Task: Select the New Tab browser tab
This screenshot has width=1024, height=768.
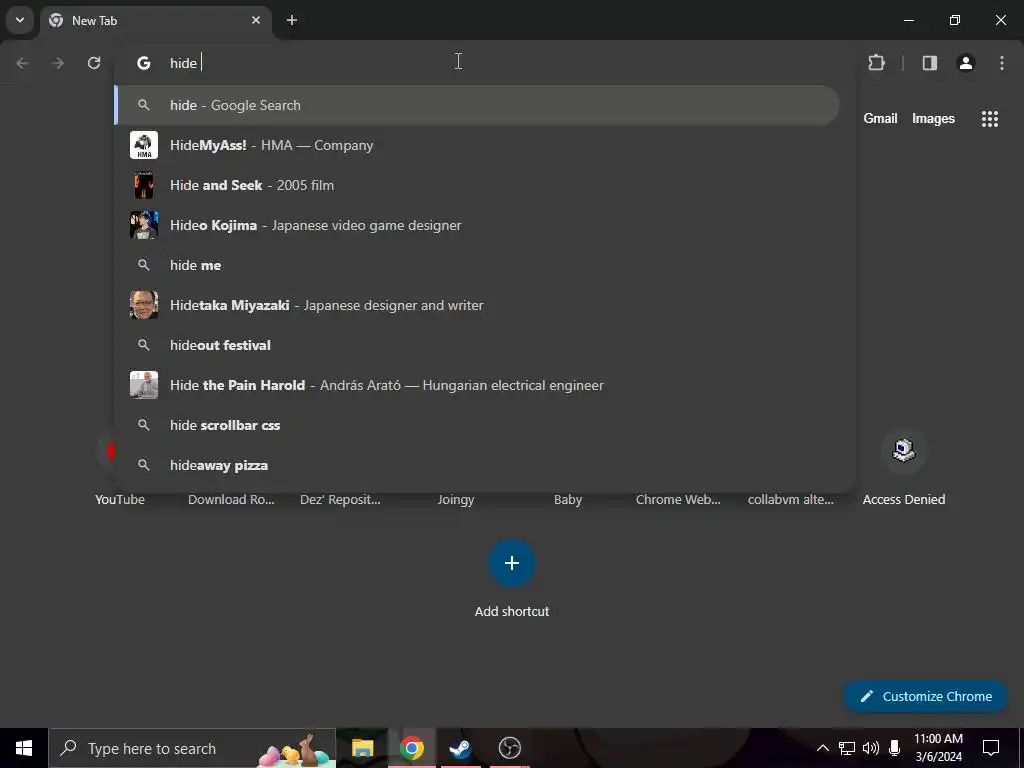Action: (x=155, y=20)
